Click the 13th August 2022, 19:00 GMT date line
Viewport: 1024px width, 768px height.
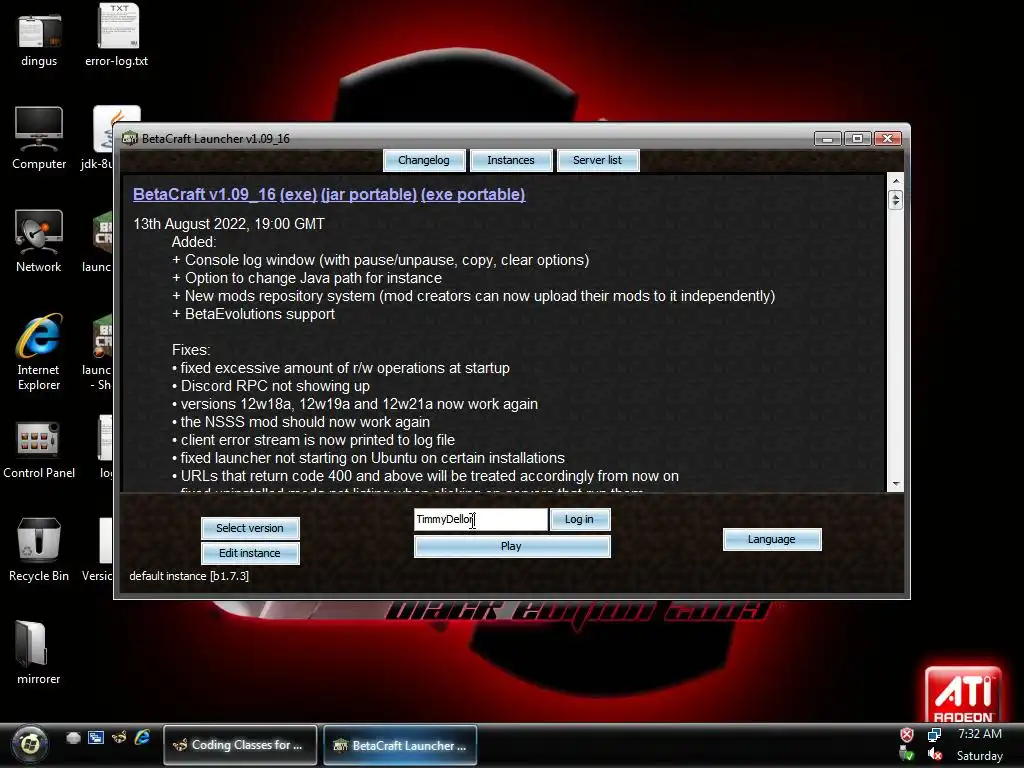(229, 224)
